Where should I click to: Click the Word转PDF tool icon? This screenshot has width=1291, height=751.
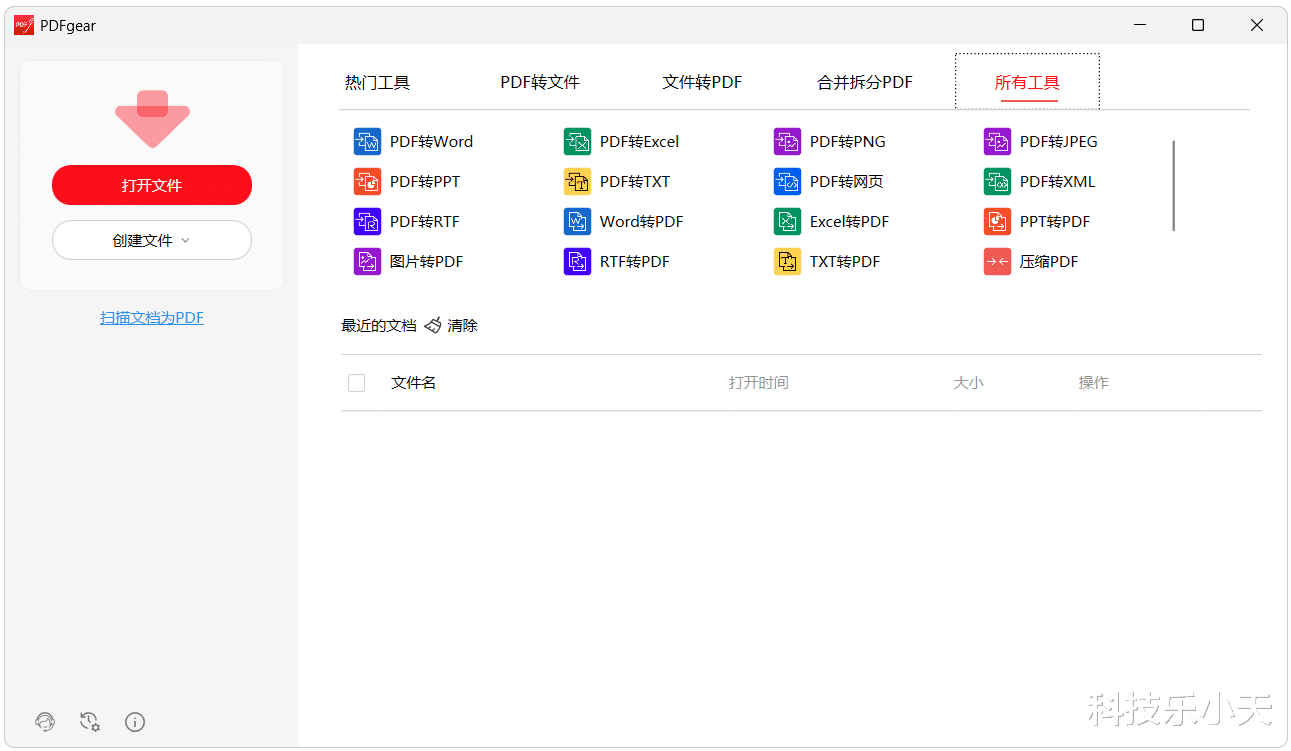click(577, 221)
